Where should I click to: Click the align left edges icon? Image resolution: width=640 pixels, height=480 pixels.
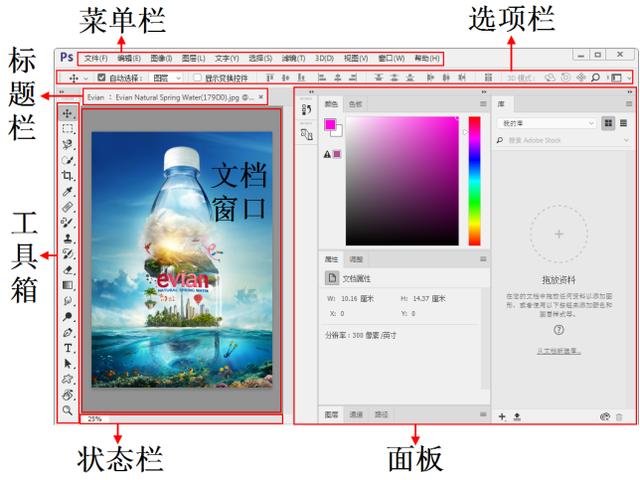pos(322,77)
